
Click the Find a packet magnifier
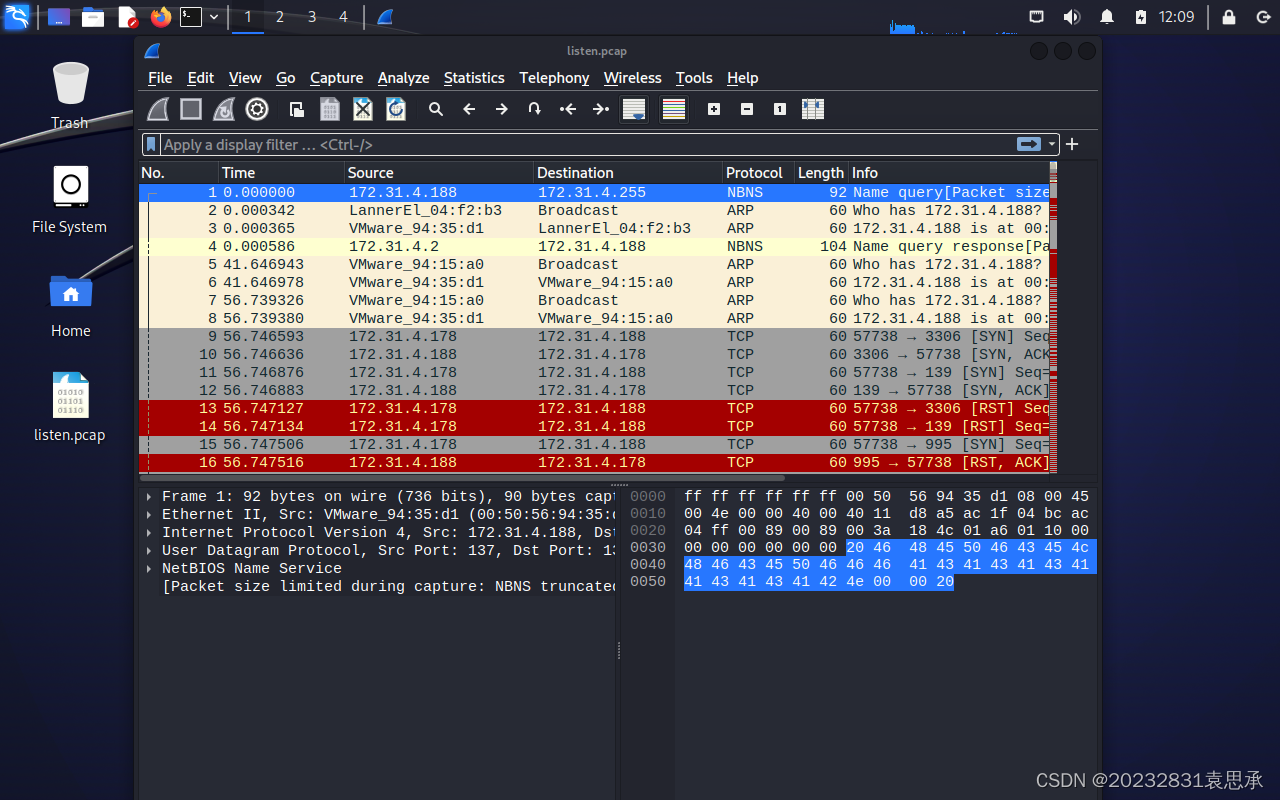pos(436,109)
